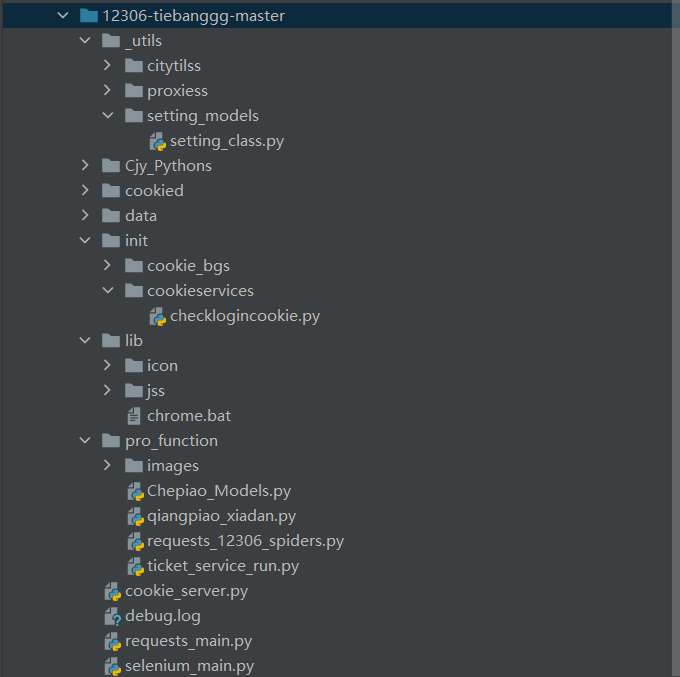Collapse the setting_models folder chevron
The height and width of the screenshot is (677, 680).
(108, 115)
